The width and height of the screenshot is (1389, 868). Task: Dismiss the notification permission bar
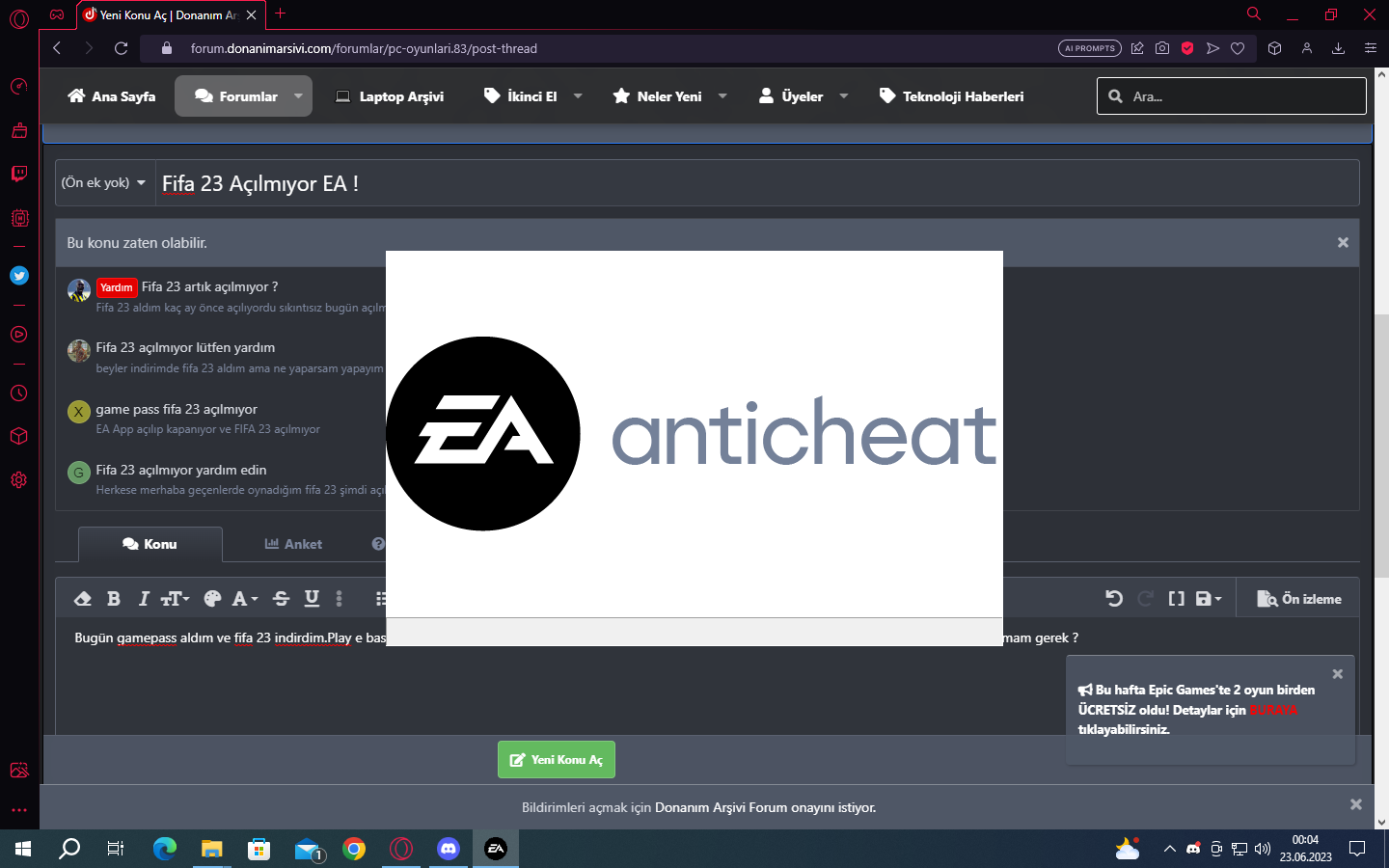pos(1356,804)
